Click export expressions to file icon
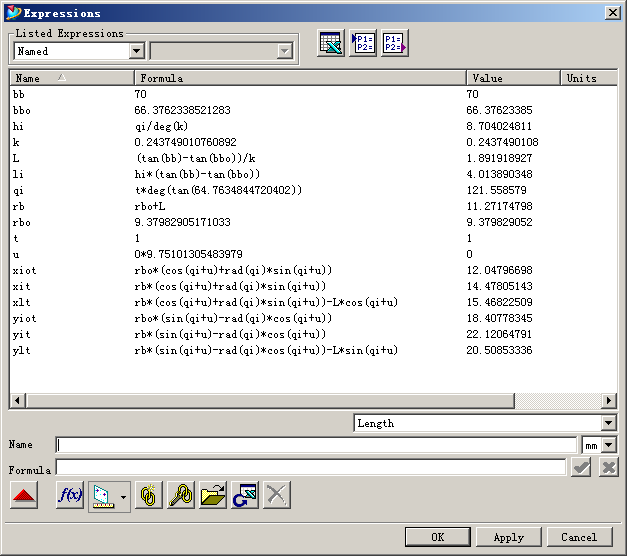The width and height of the screenshot is (627, 557). (x=395, y=44)
